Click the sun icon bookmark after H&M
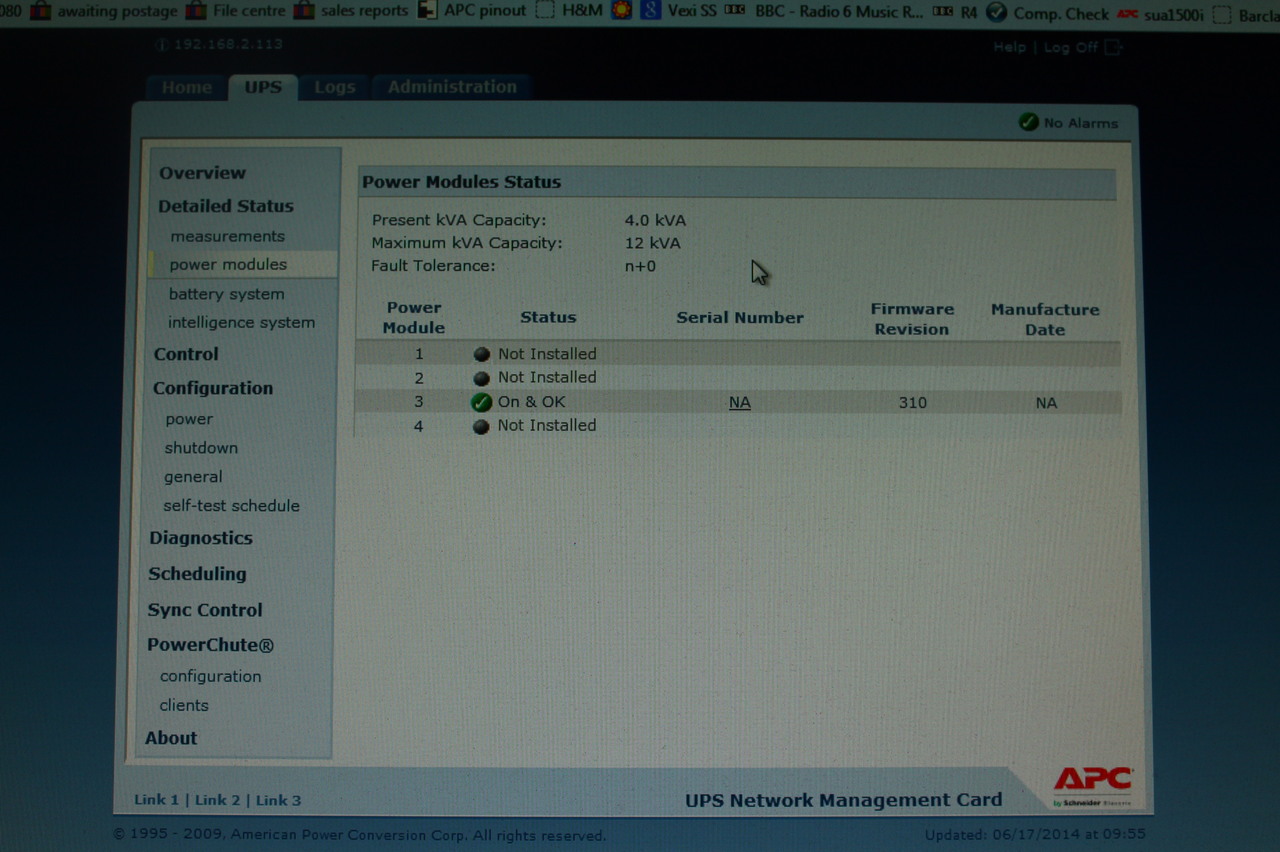The height and width of the screenshot is (852, 1280). pos(622,11)
